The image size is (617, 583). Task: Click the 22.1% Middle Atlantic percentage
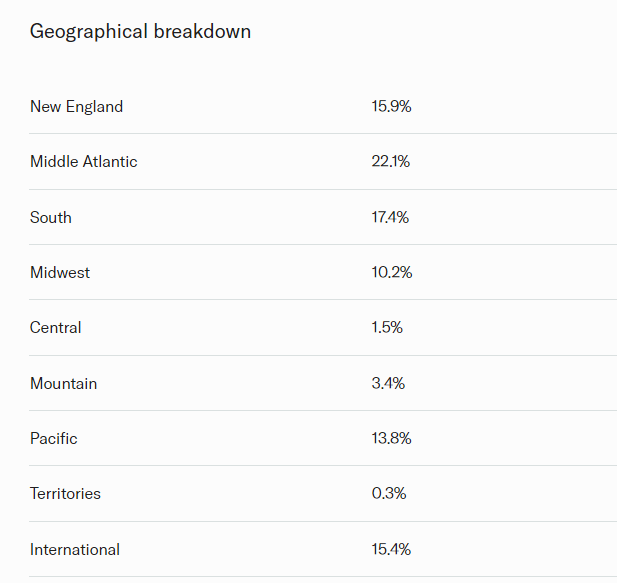click(x=390, y=161)
